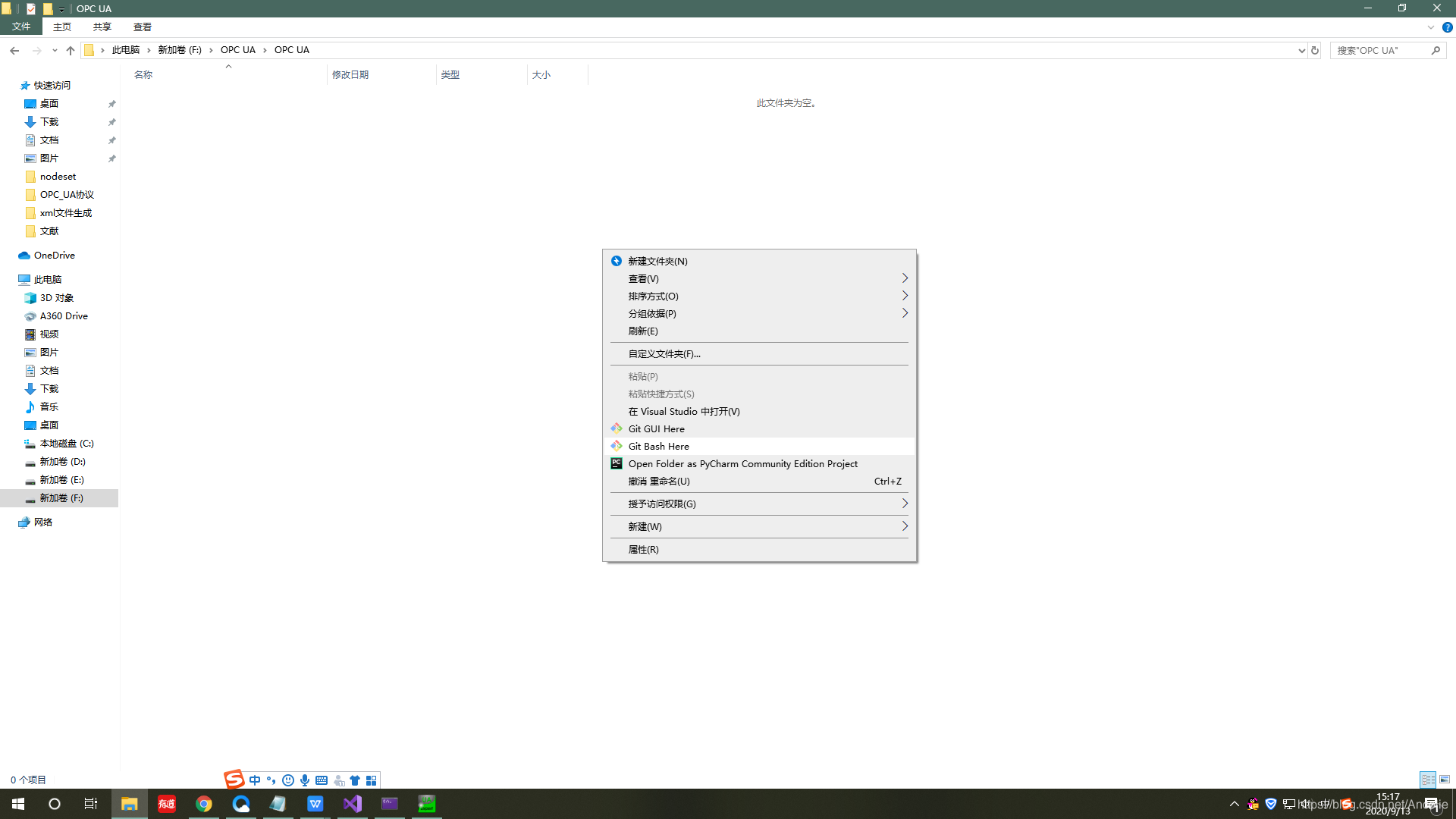Open Chrome from the taskbar
The height and width of the screenshot is (819, 1456).
click(204, 804)
